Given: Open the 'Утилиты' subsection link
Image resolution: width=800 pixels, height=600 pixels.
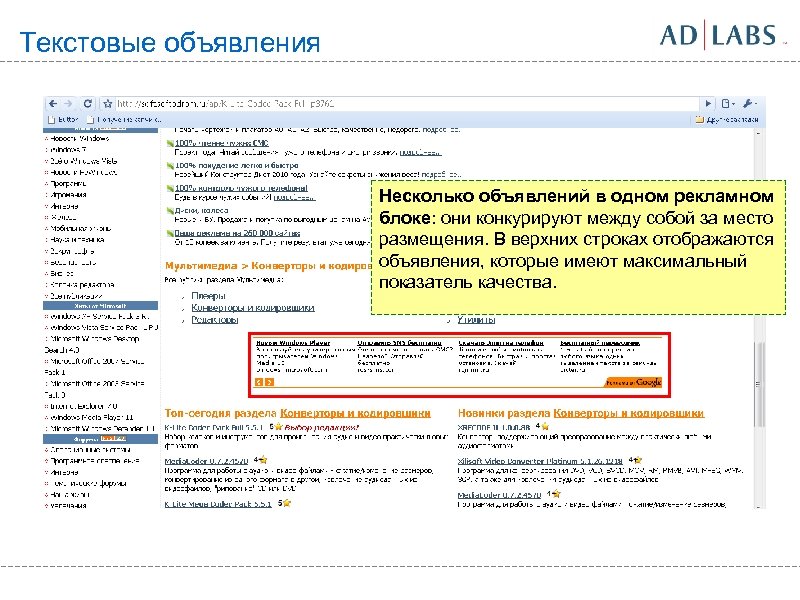Looking at the screenshot, I should 476,320.
